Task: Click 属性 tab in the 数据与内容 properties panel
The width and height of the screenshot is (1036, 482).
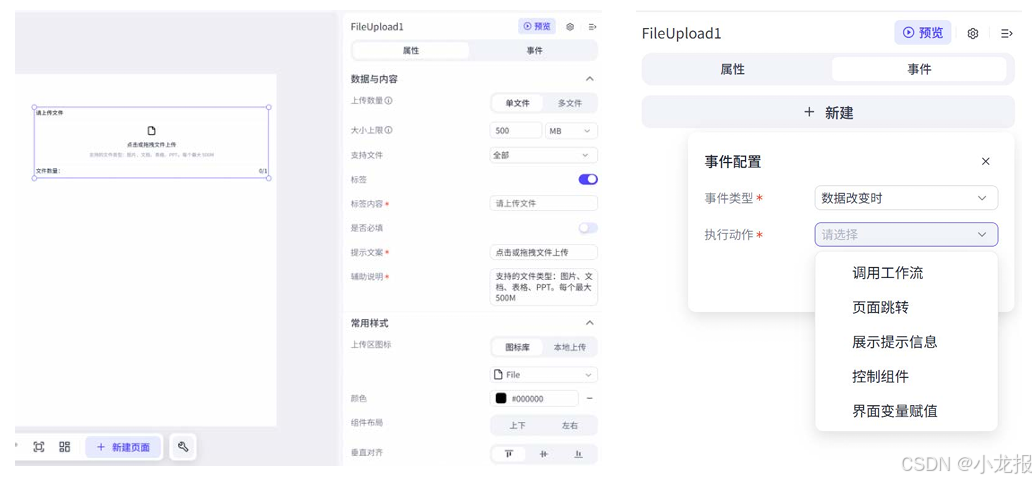Action: pyautogui.click(x=411, y=51)
